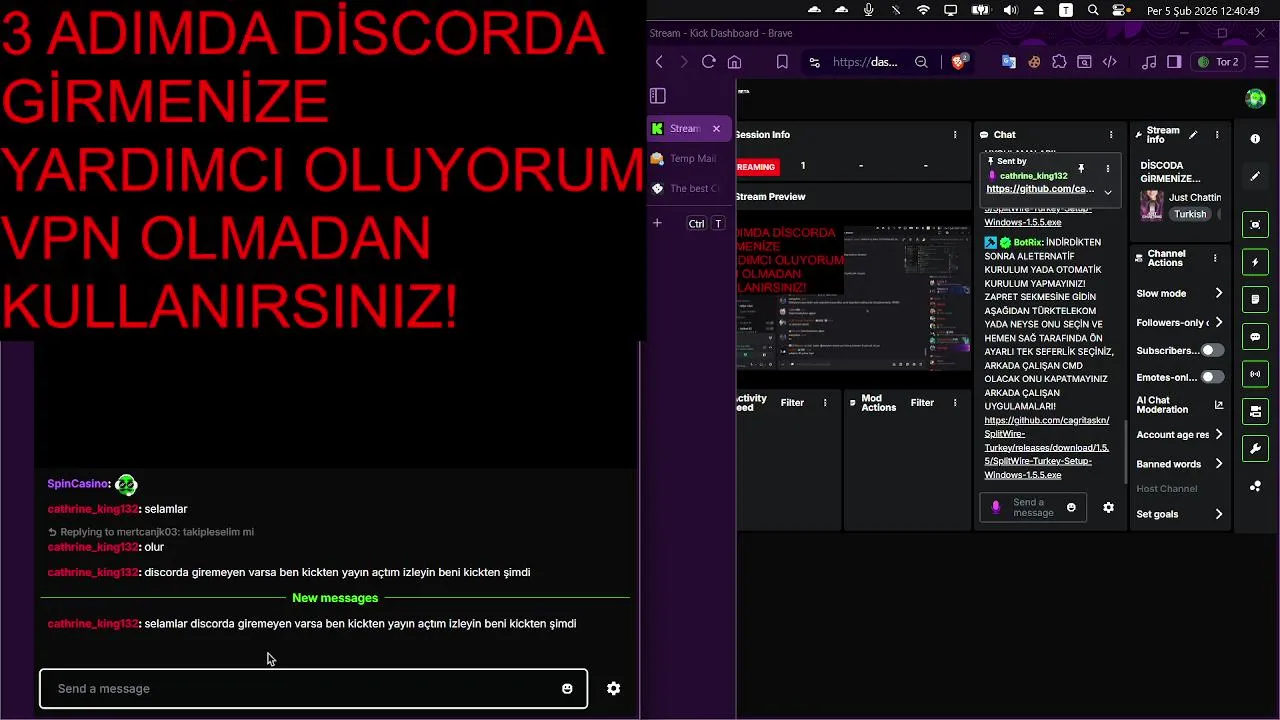Click the Brave Shields lion icon
This screenshot has height=720, width=1280.
[x=959, y=62]
